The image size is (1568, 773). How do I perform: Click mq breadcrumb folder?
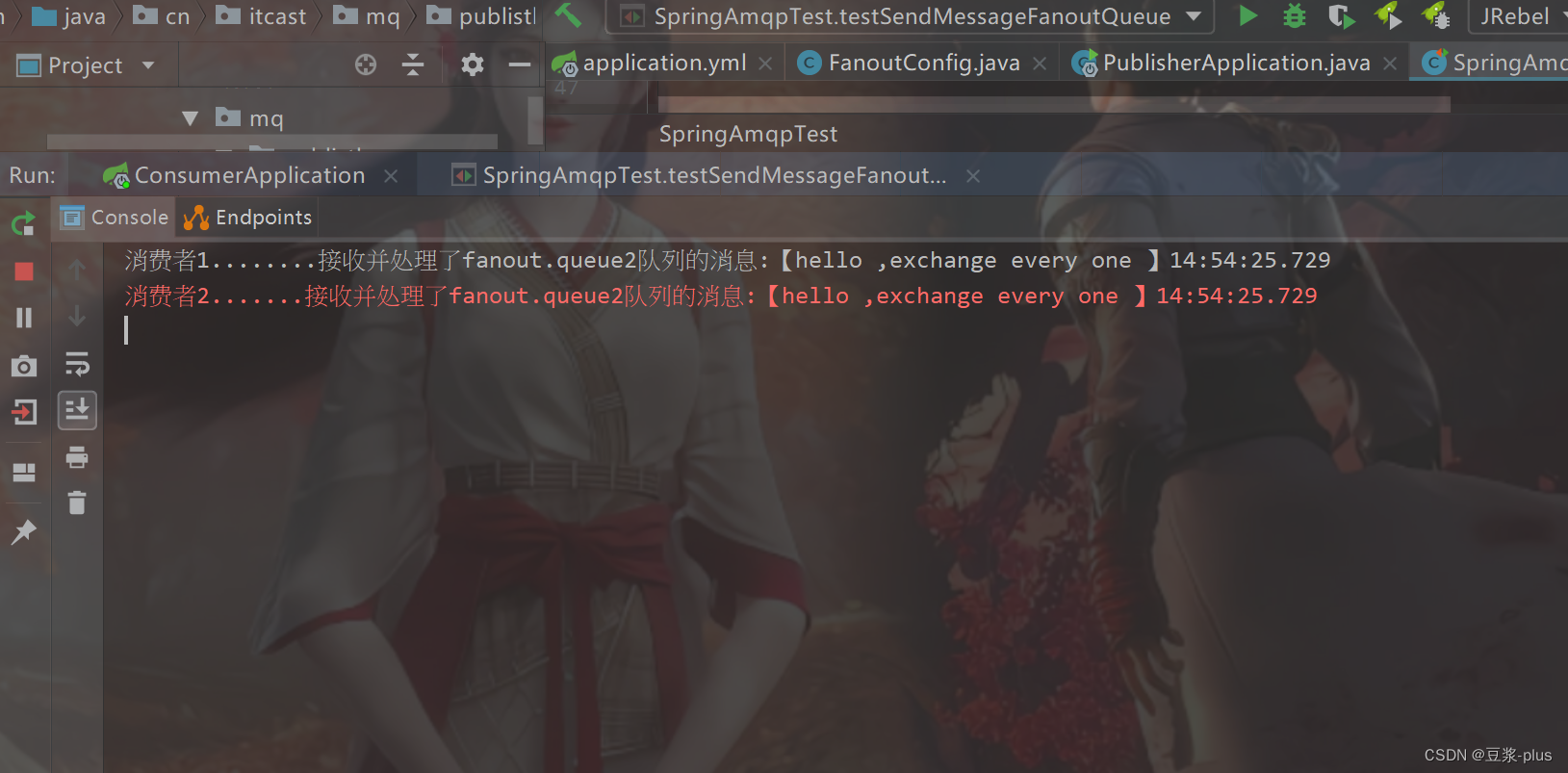tap(367, 16)
